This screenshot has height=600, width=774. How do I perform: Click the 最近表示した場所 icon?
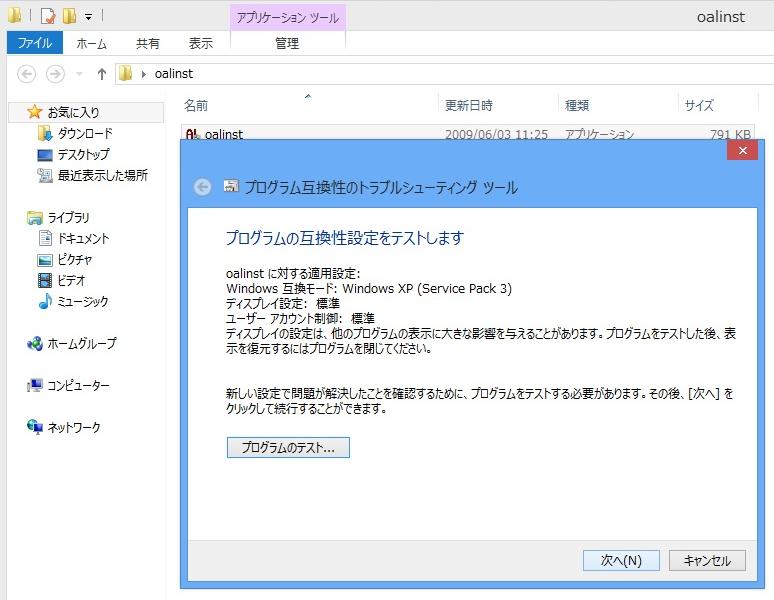(45, 175)
